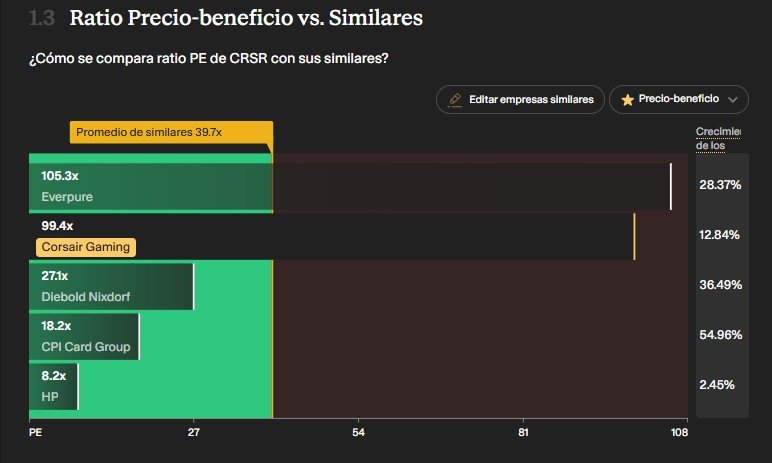Click the Crecimiento column header link

[718, 138]
